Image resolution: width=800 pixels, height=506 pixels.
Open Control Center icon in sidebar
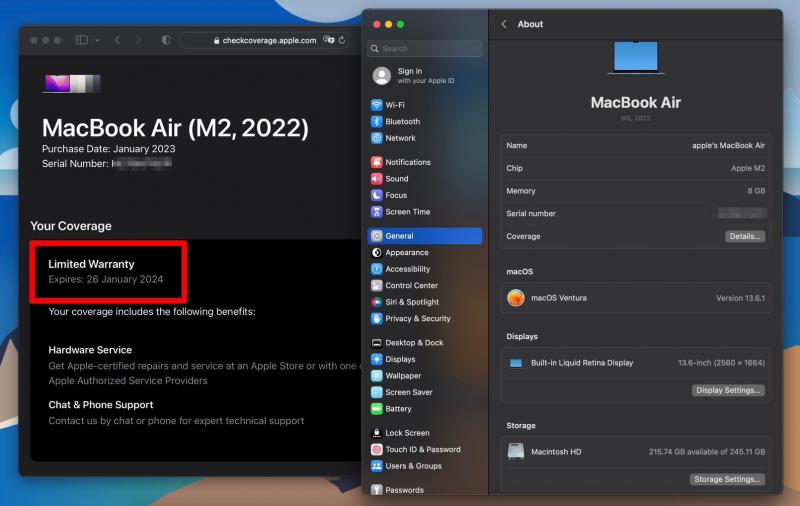(x=377, y=285)
